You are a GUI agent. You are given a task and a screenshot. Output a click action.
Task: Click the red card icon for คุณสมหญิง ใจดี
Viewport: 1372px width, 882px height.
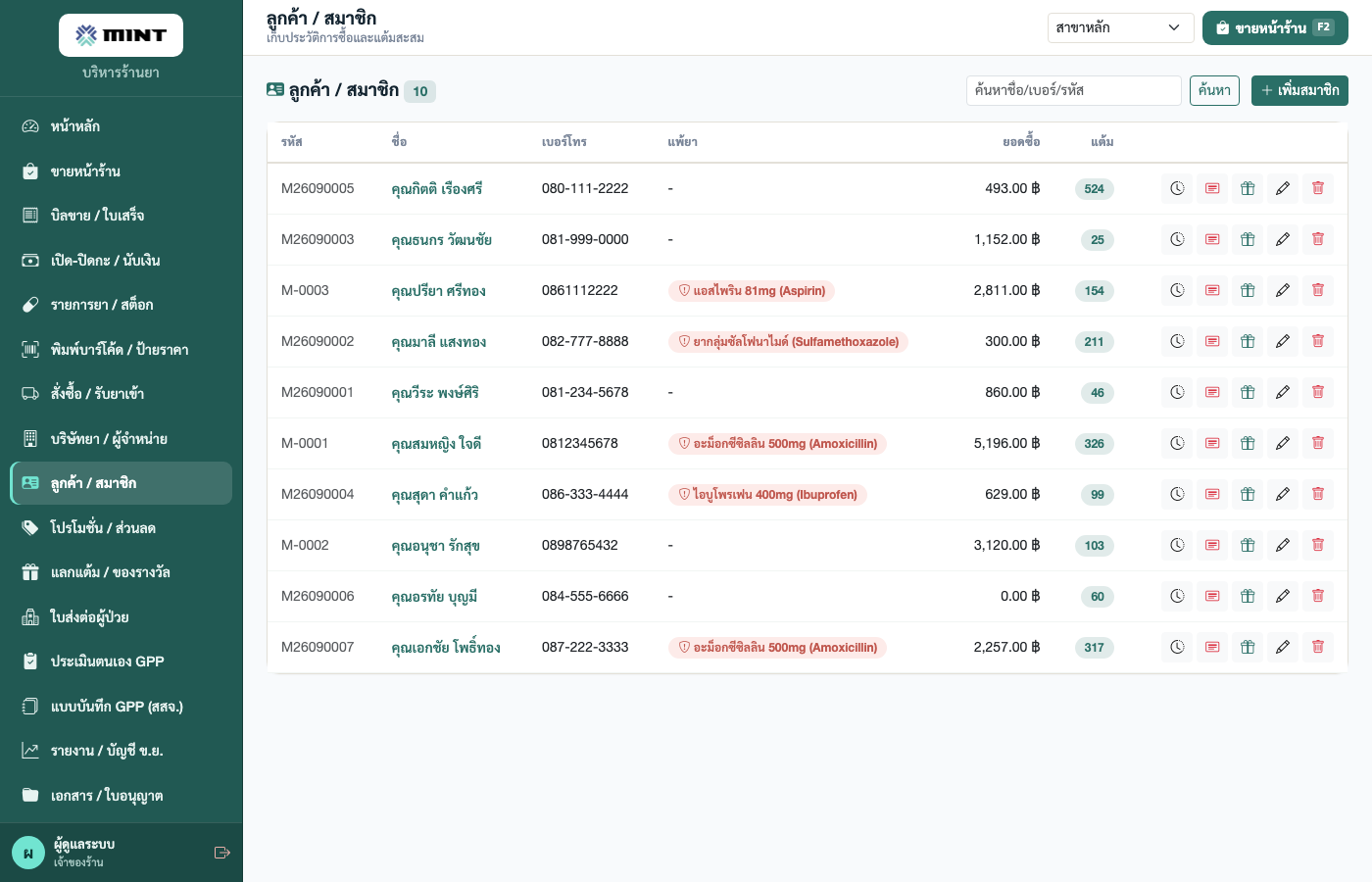coord(1212,443)
